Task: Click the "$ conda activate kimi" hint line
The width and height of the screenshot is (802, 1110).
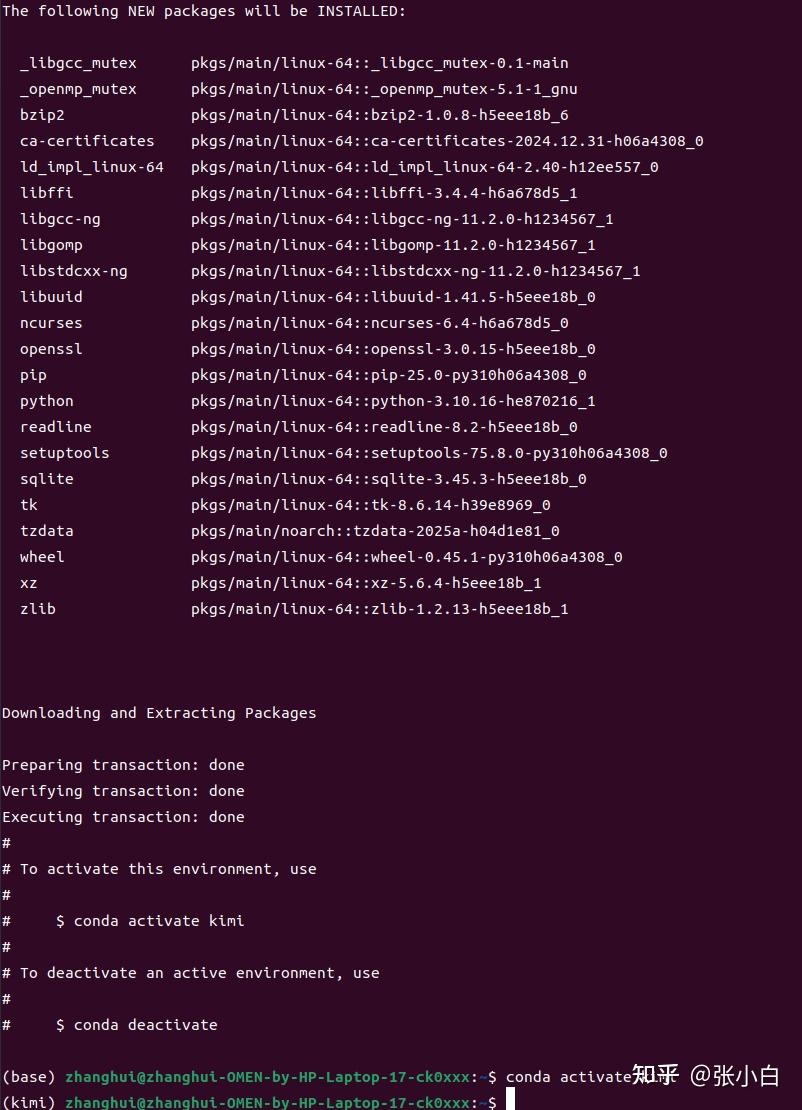Action: [150, 921]
